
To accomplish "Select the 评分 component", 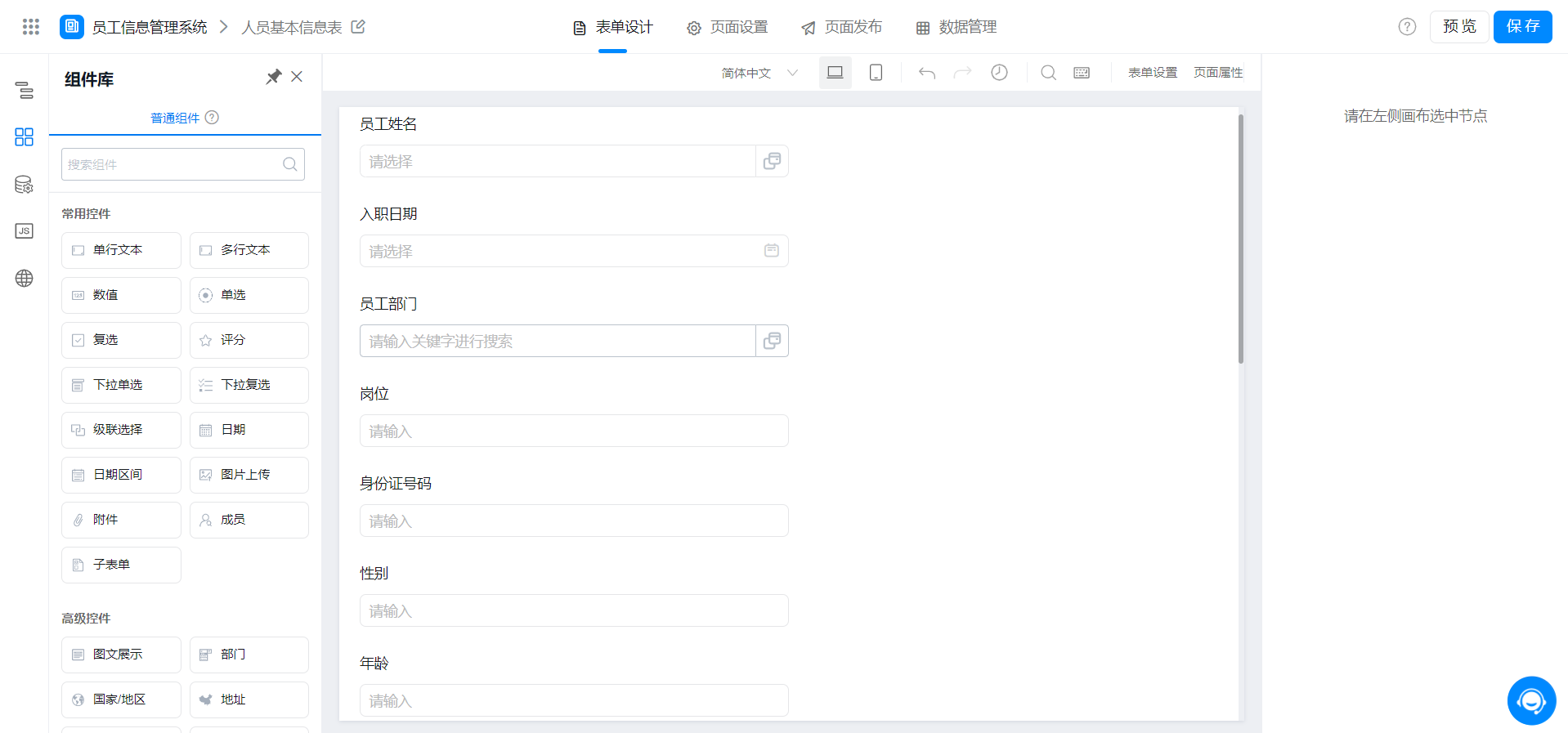I will coord(249,340).
